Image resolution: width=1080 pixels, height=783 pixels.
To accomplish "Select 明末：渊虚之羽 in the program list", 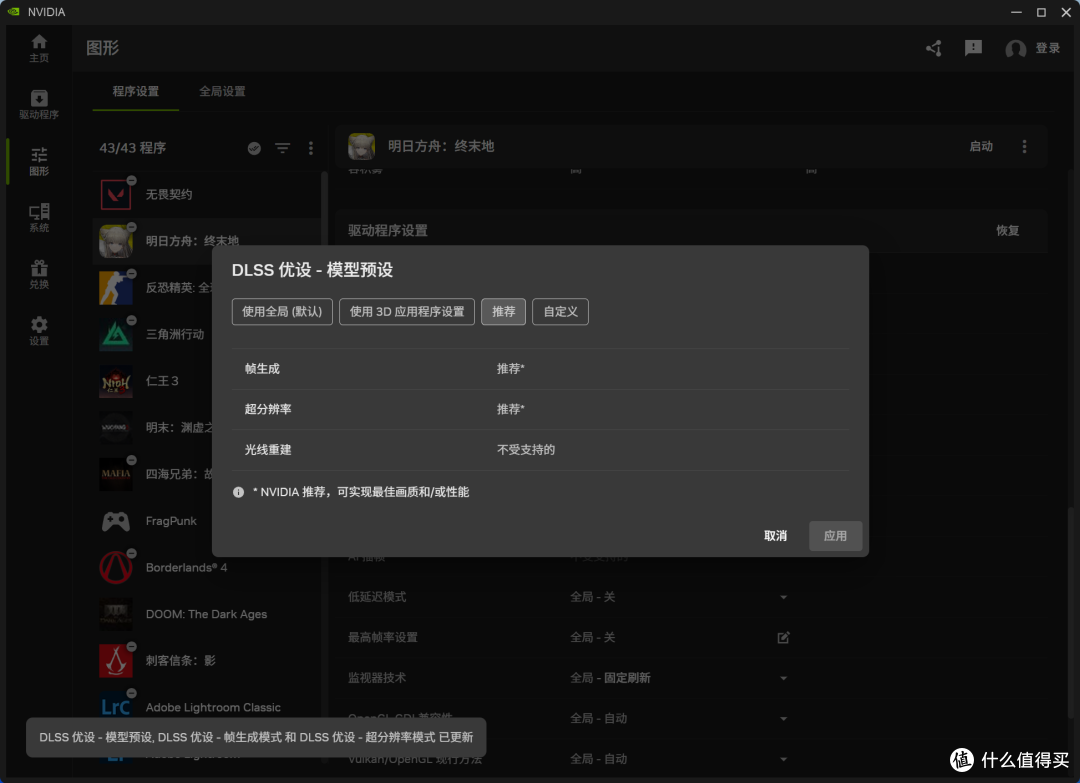I will [154, 428].
